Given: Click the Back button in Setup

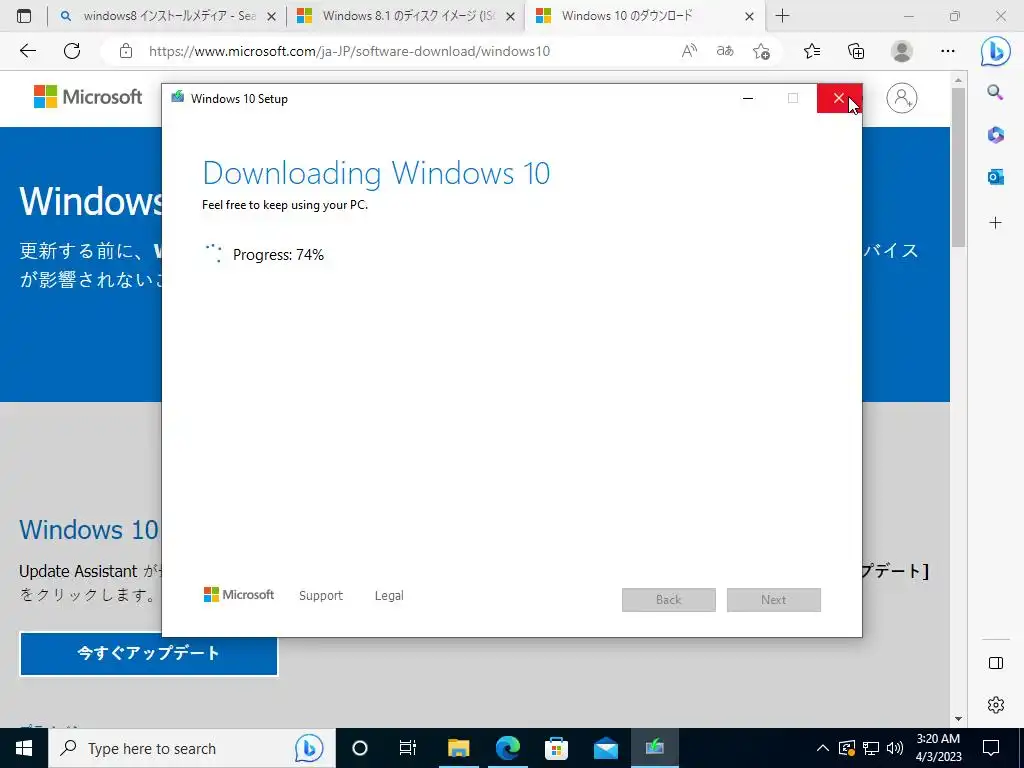Looking at the screenshot, I should [669, 600].
